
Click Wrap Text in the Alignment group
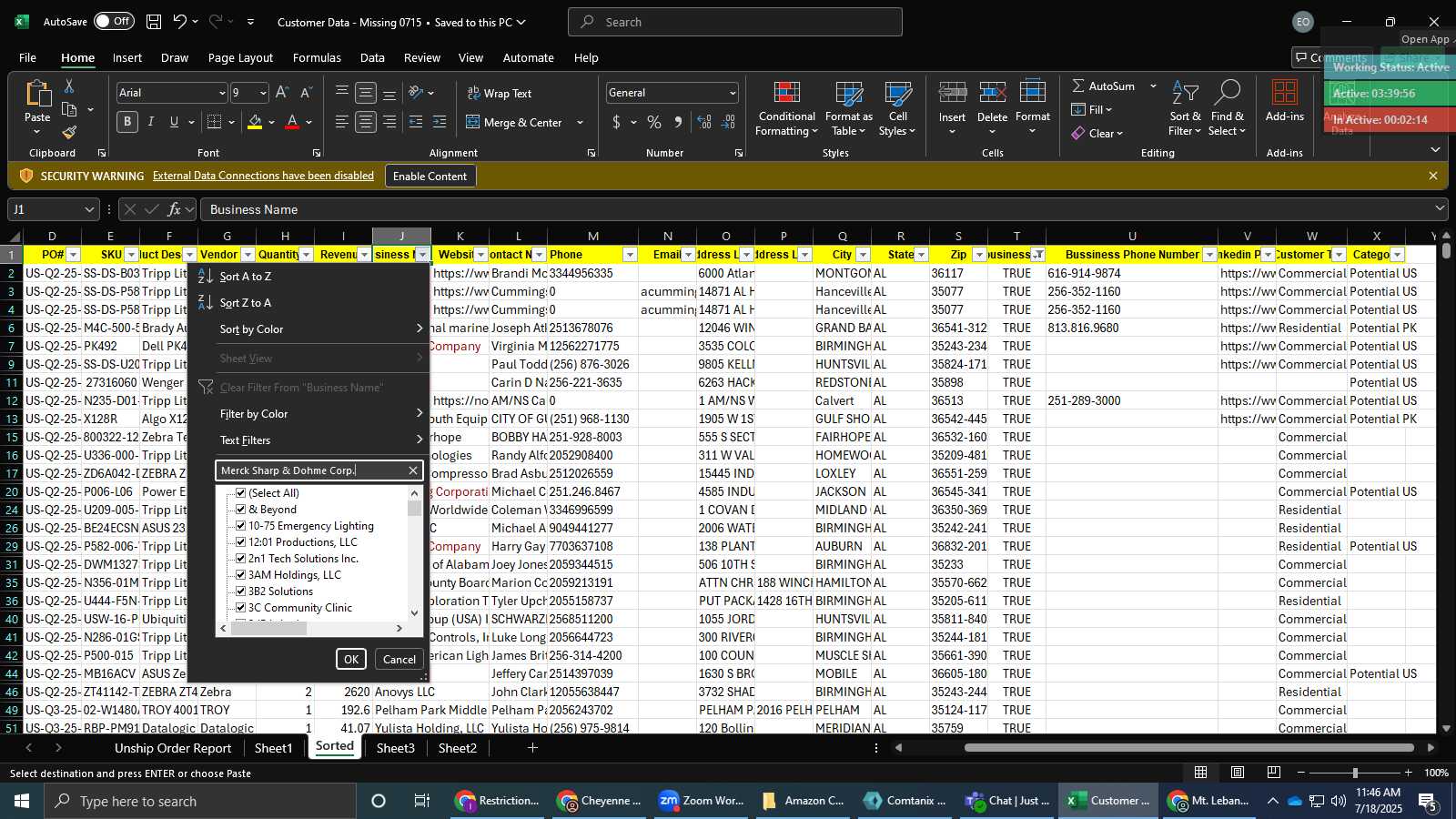[x=500, y=93]
